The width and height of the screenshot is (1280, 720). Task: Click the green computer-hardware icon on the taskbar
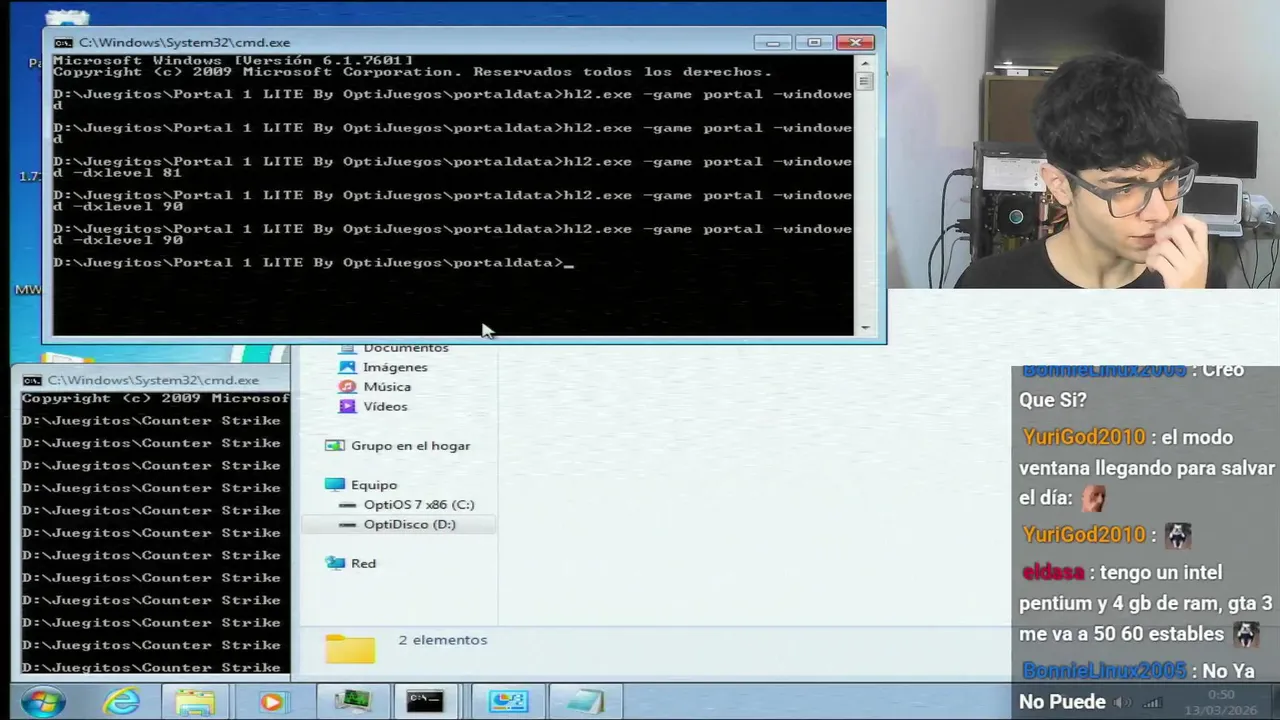[351, 702]
